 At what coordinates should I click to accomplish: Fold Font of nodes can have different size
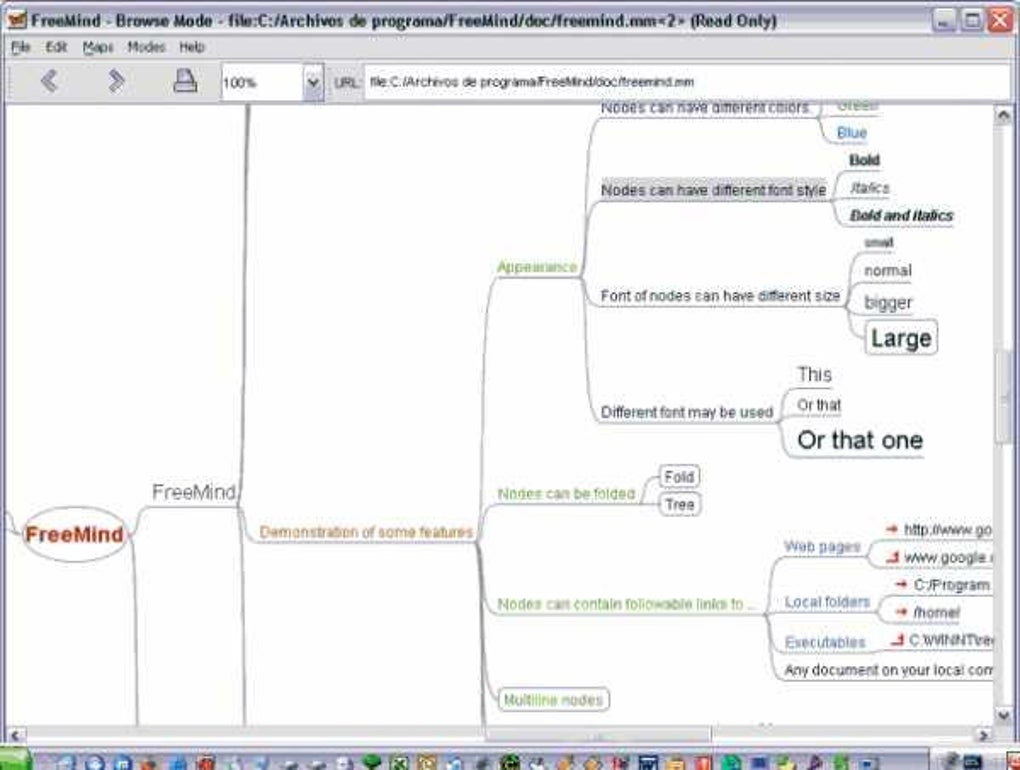point(720,296)
